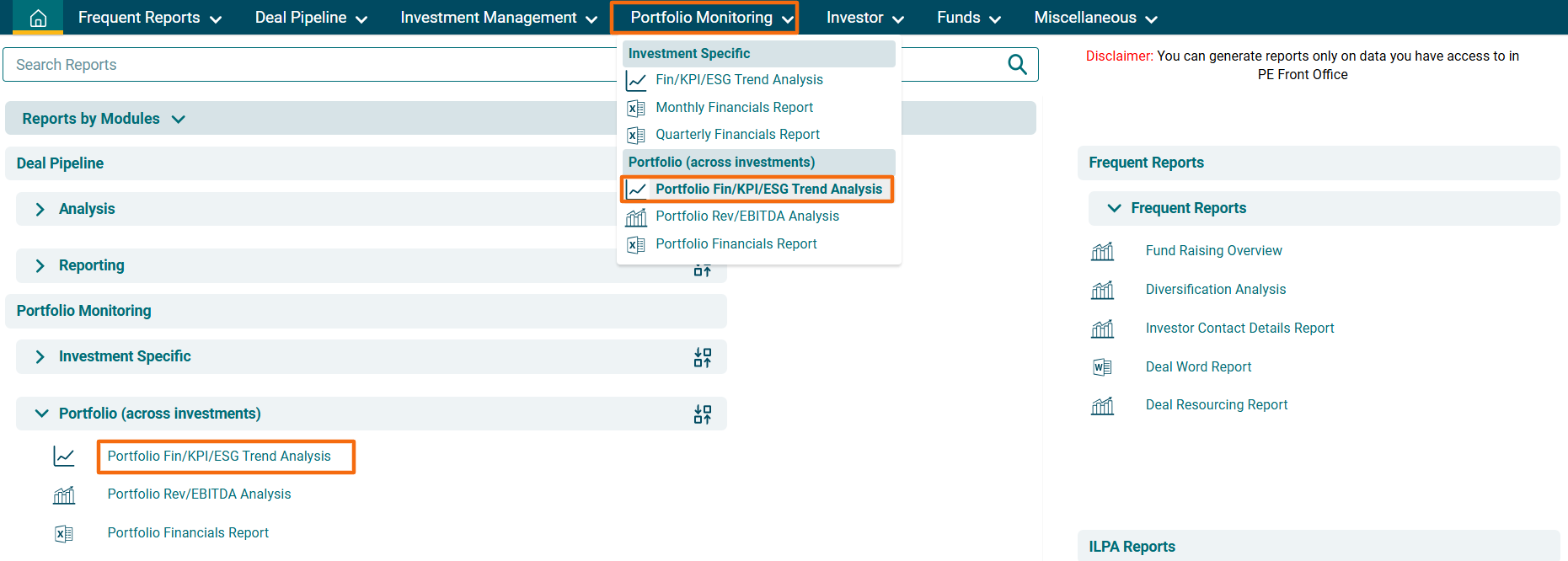Open the Investor Contact Details Report link
Screen dimensions: 1568x561
(1239, 329)
